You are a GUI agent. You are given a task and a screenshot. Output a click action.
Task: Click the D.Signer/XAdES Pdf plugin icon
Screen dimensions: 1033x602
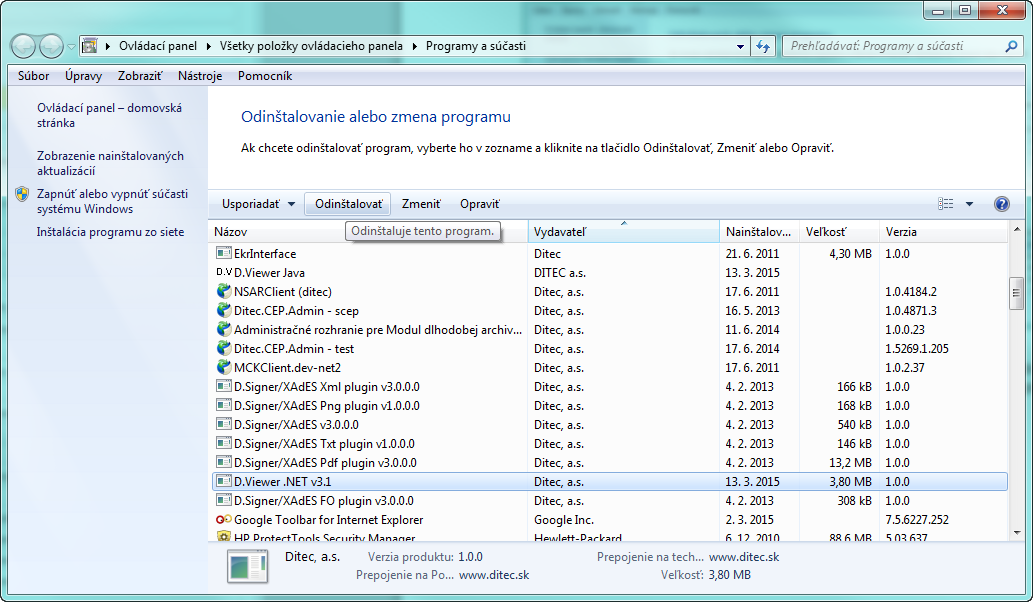[224, 462]
